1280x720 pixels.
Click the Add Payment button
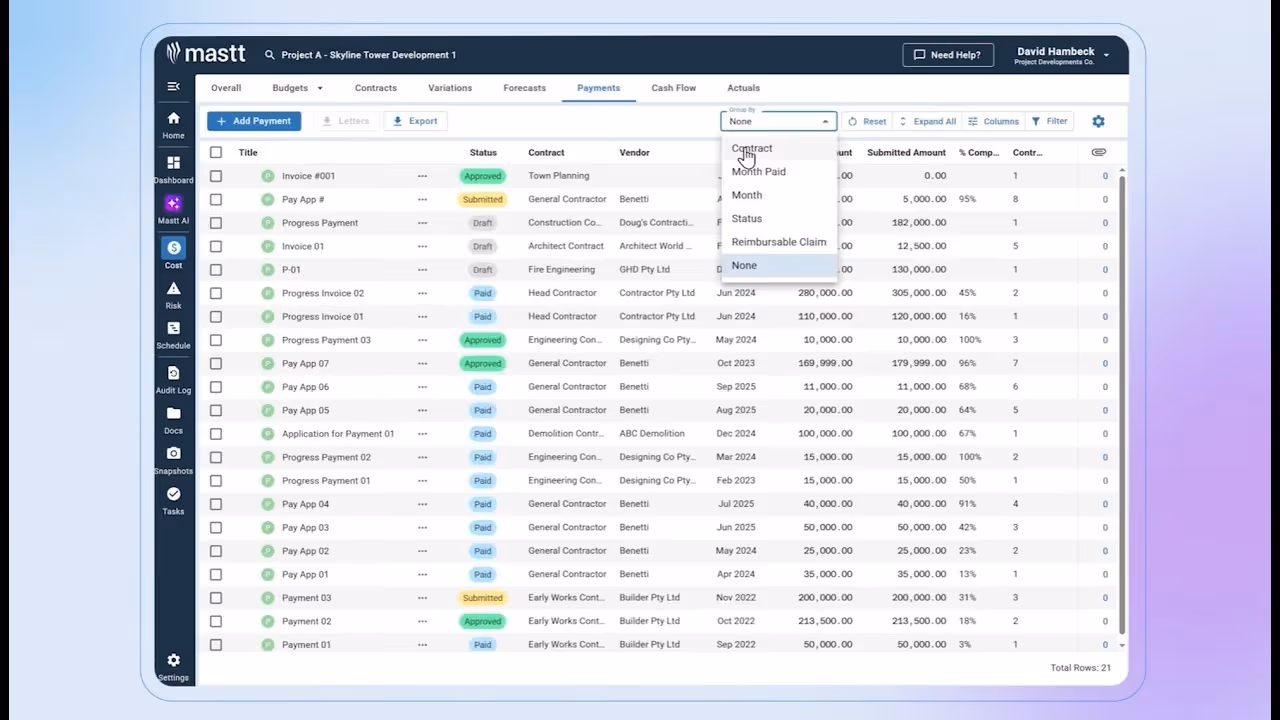(x=254, y=120)
